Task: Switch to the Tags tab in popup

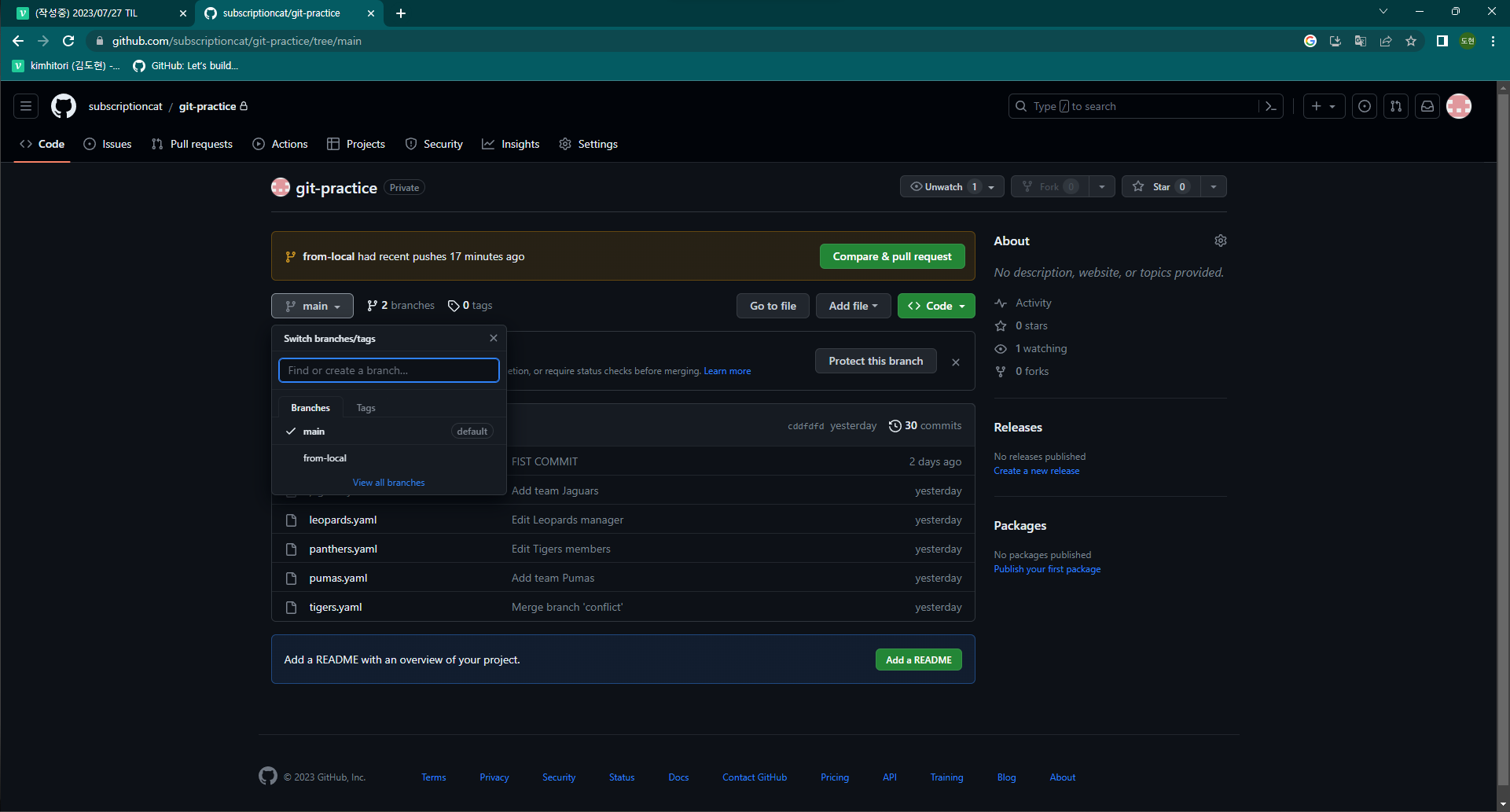Action: 366,408
